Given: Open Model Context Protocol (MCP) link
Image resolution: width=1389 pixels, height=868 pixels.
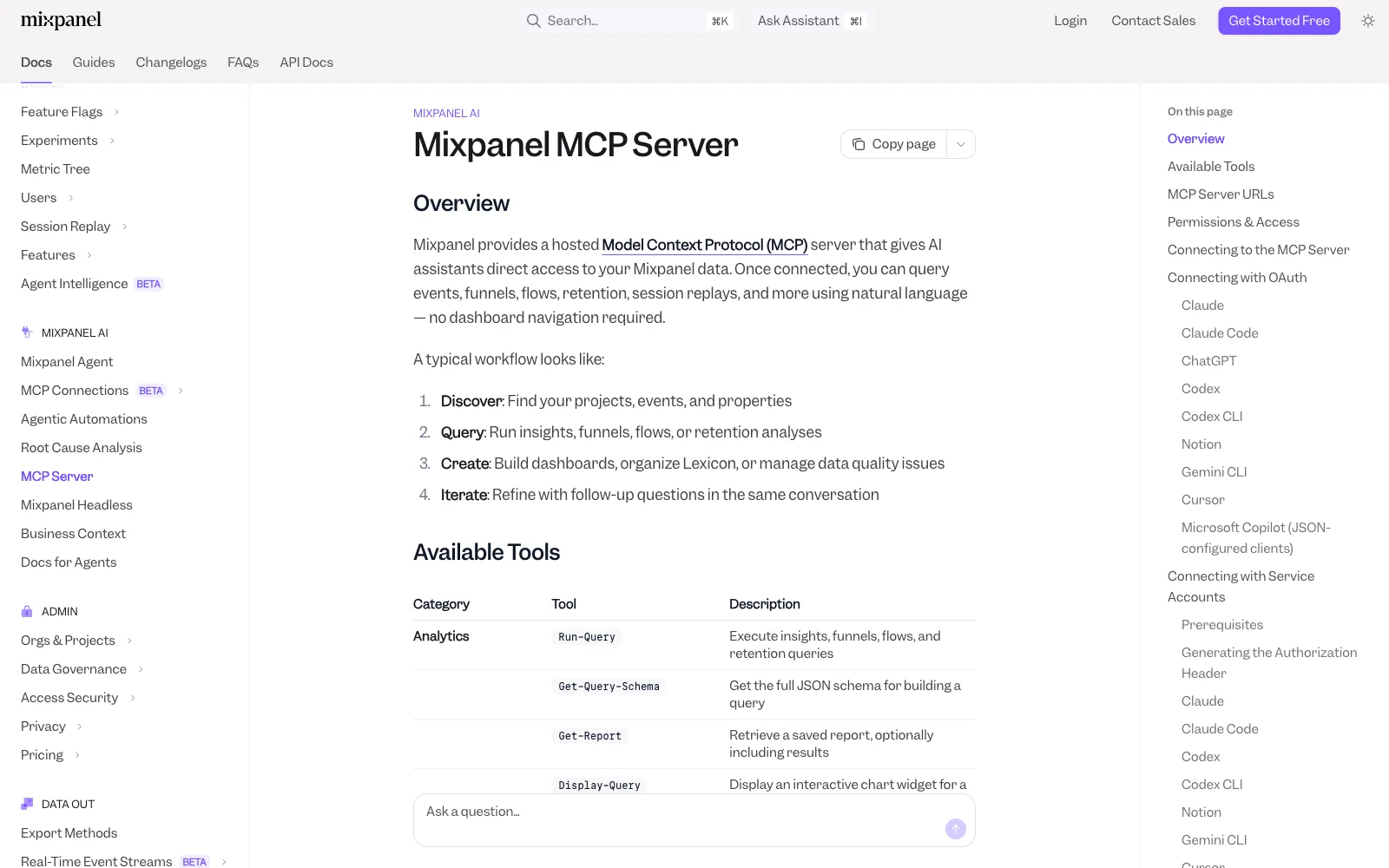Looking at the screenshot, I should [704, 245].
